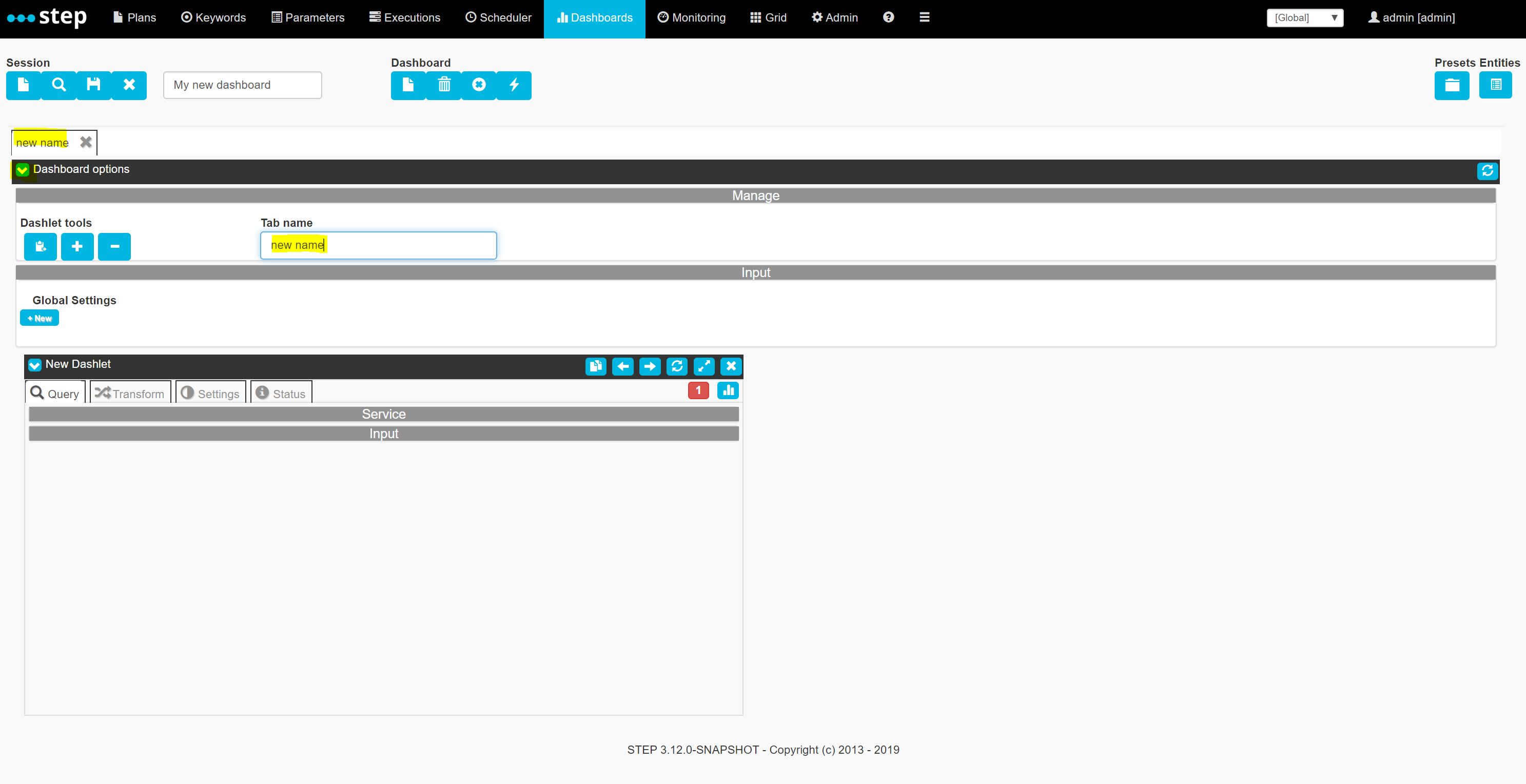
Task: Switch to the dashlet Settings tab
Action: point(211,393)
